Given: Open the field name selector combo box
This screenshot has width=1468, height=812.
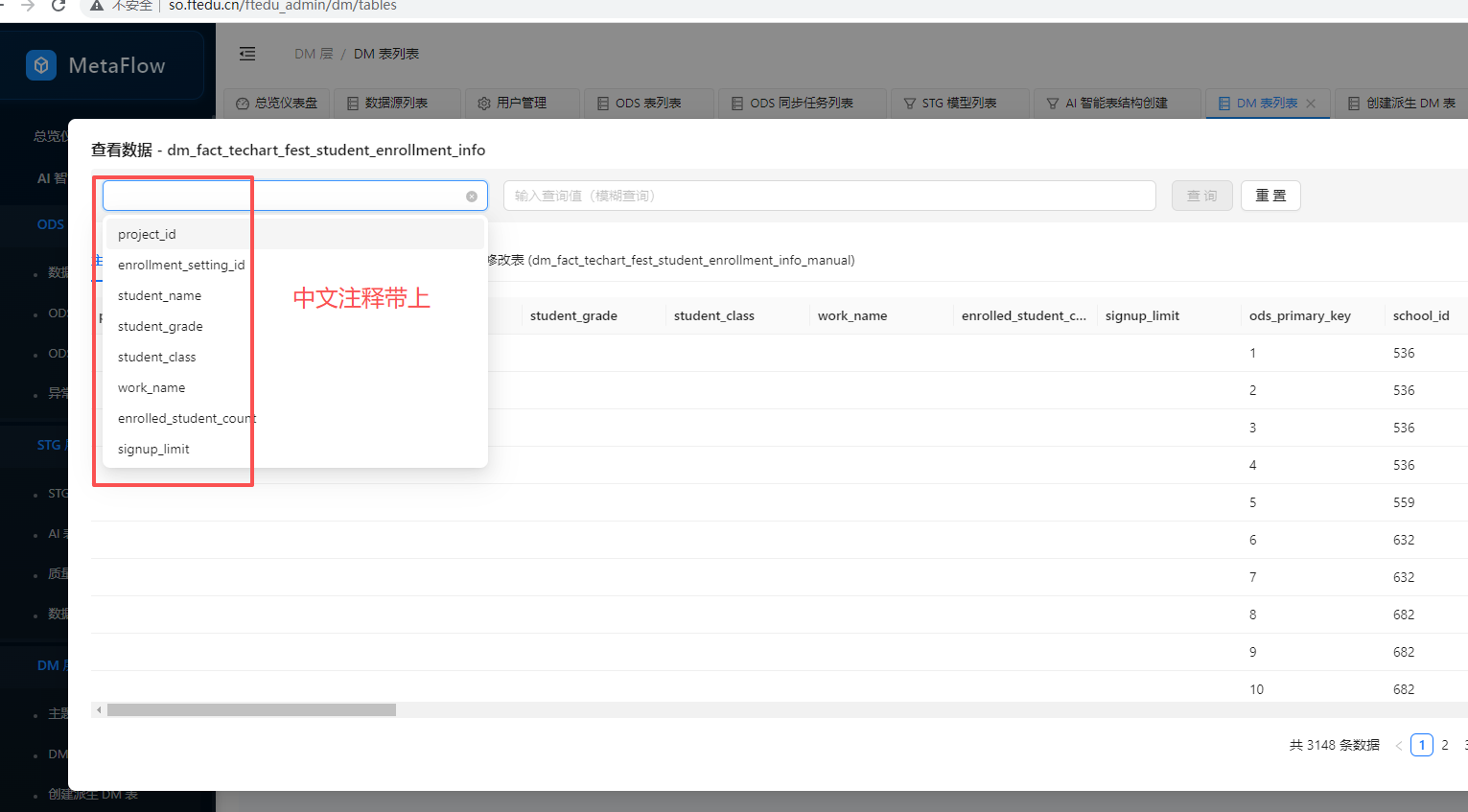Looking at the screenshot, I should coord(284,196).
